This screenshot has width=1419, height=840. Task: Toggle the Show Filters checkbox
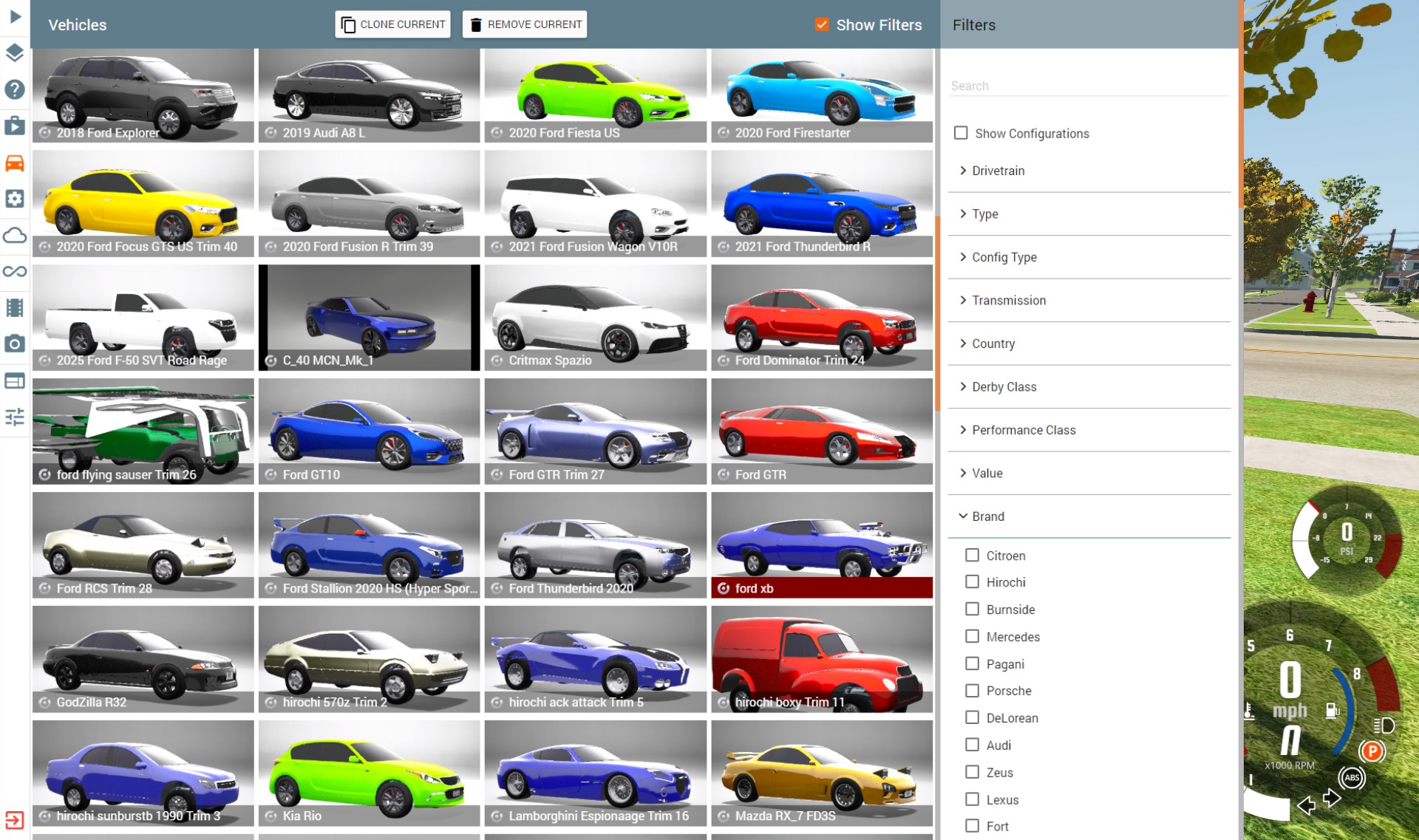tap(822, 24)
